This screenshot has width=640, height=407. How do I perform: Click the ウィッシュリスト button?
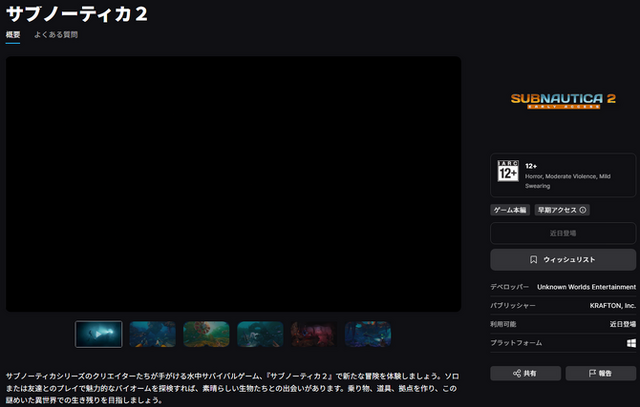(563, 260)
